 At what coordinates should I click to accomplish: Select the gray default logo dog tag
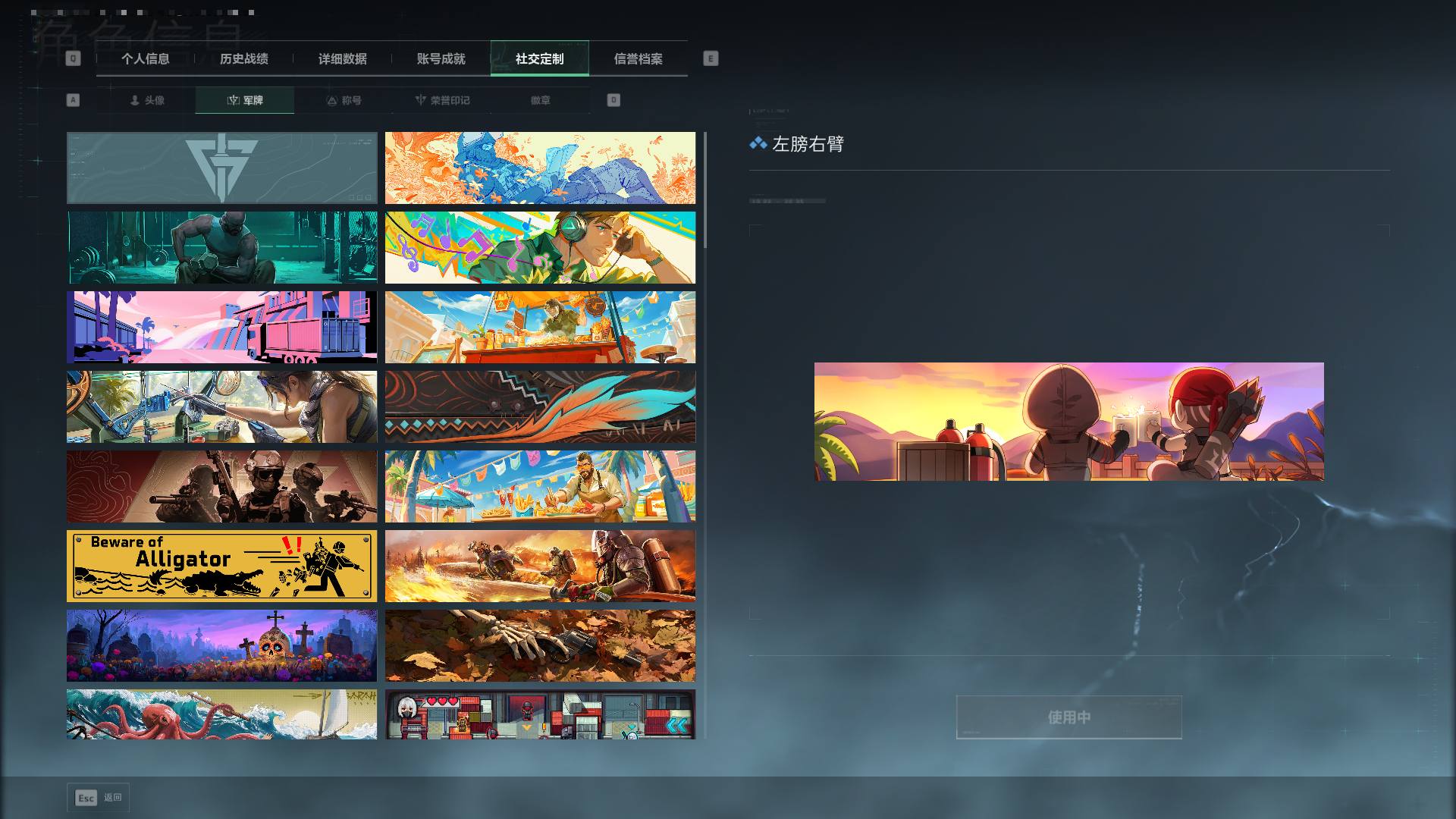pyautogui.click(x=221, y=168)
